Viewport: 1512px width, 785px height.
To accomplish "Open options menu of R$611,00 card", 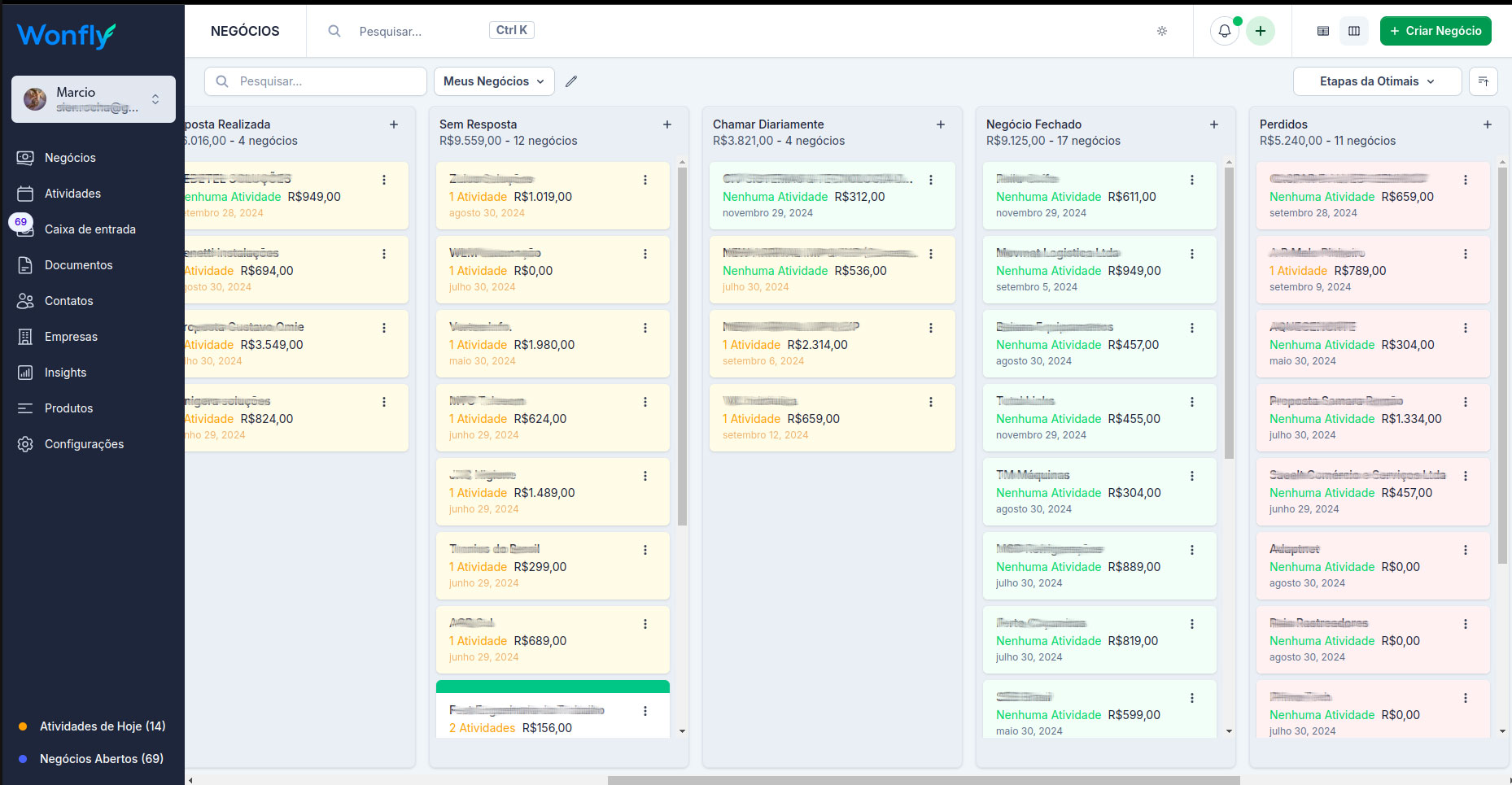I will point(1192,180).
